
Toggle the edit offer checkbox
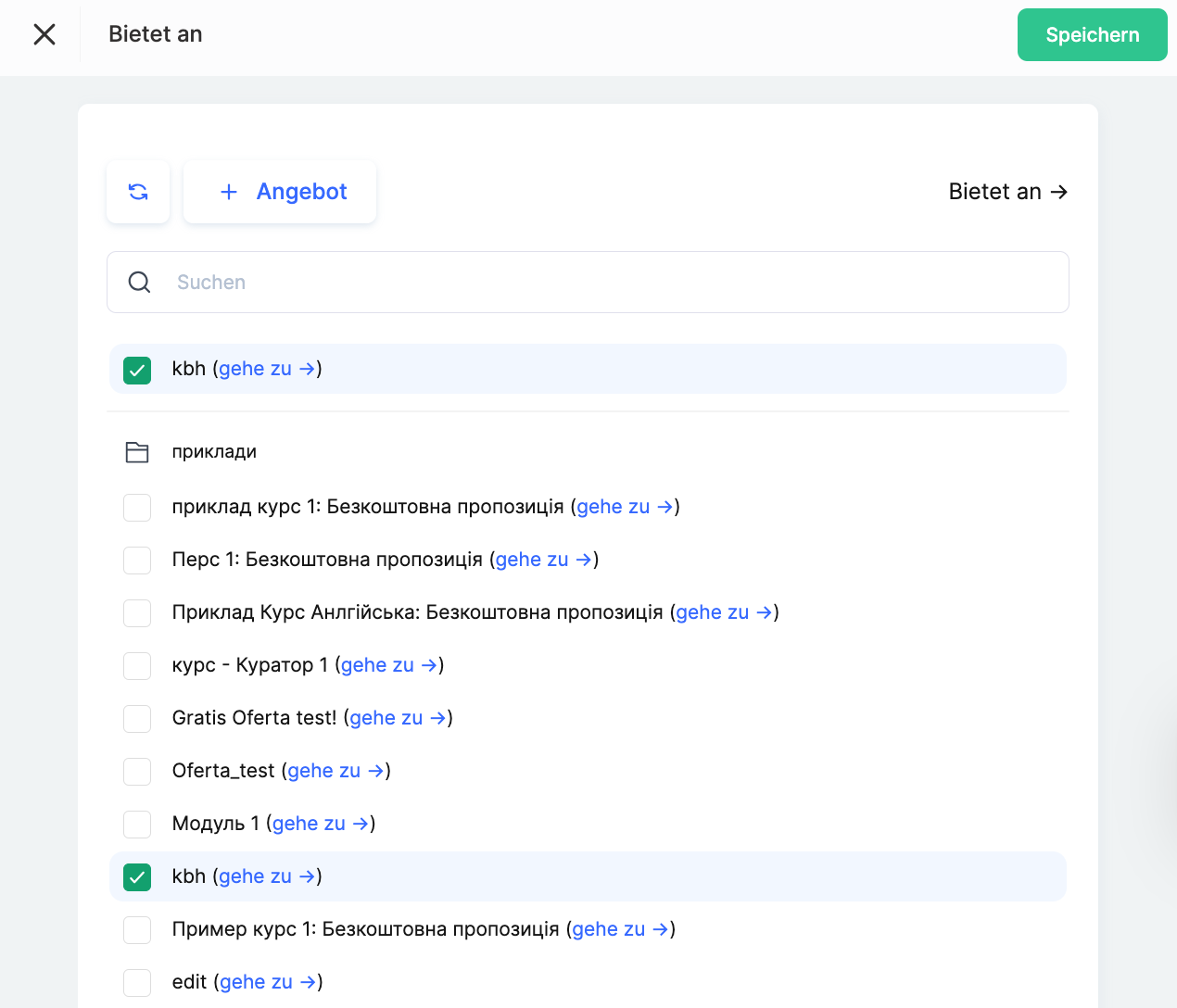[137, 982]
